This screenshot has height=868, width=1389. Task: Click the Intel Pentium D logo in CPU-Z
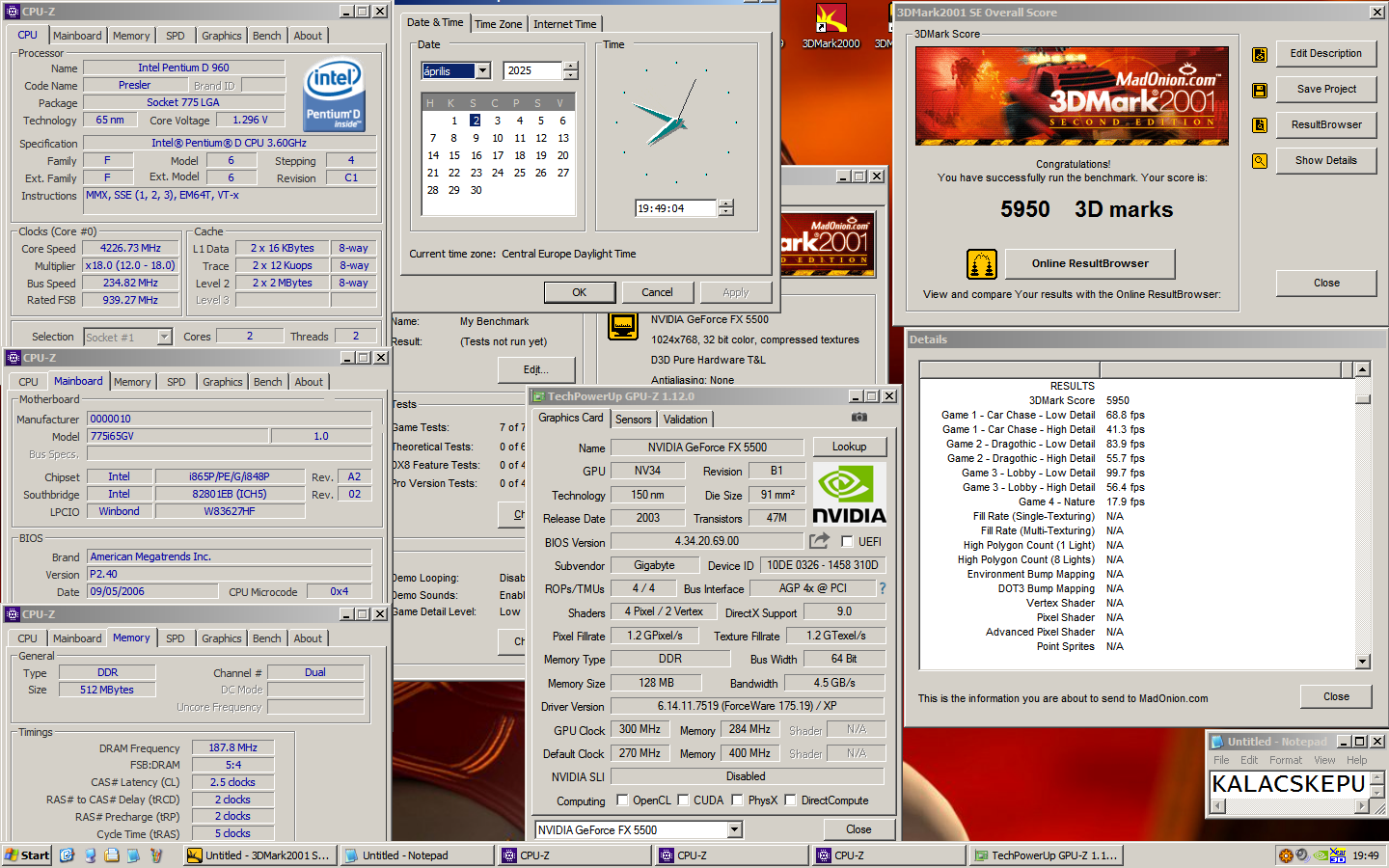334,94
